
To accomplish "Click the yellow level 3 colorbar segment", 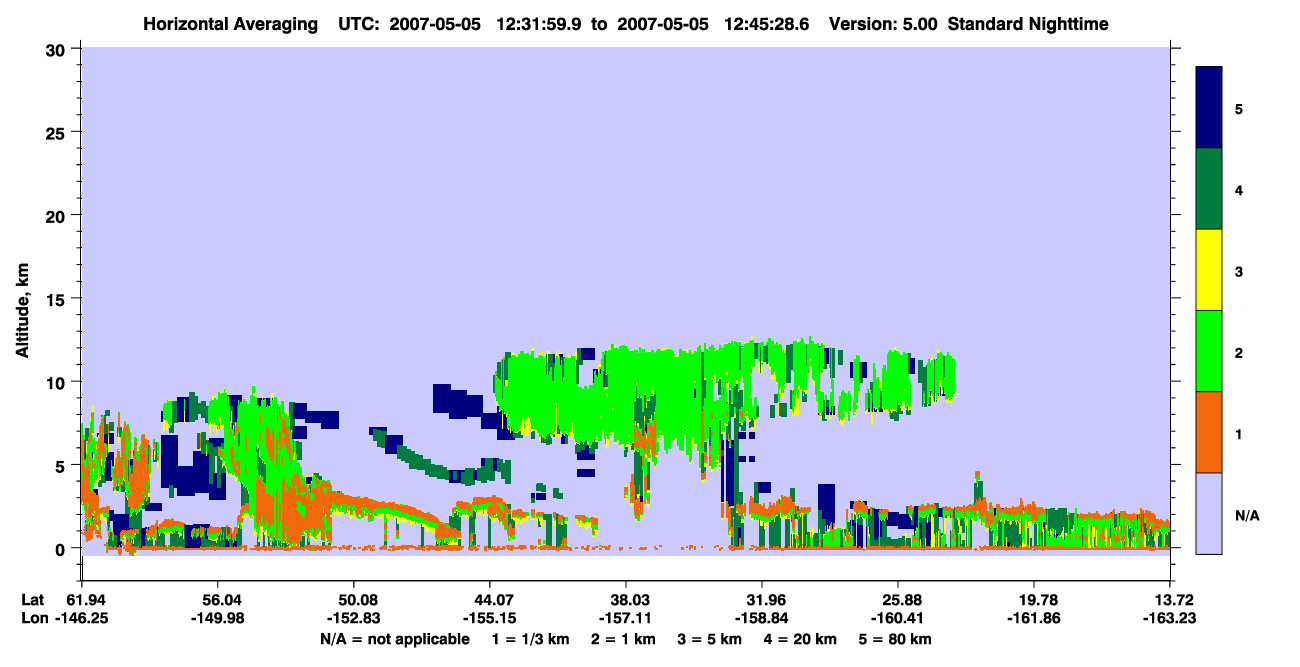I will point(1209,270).
